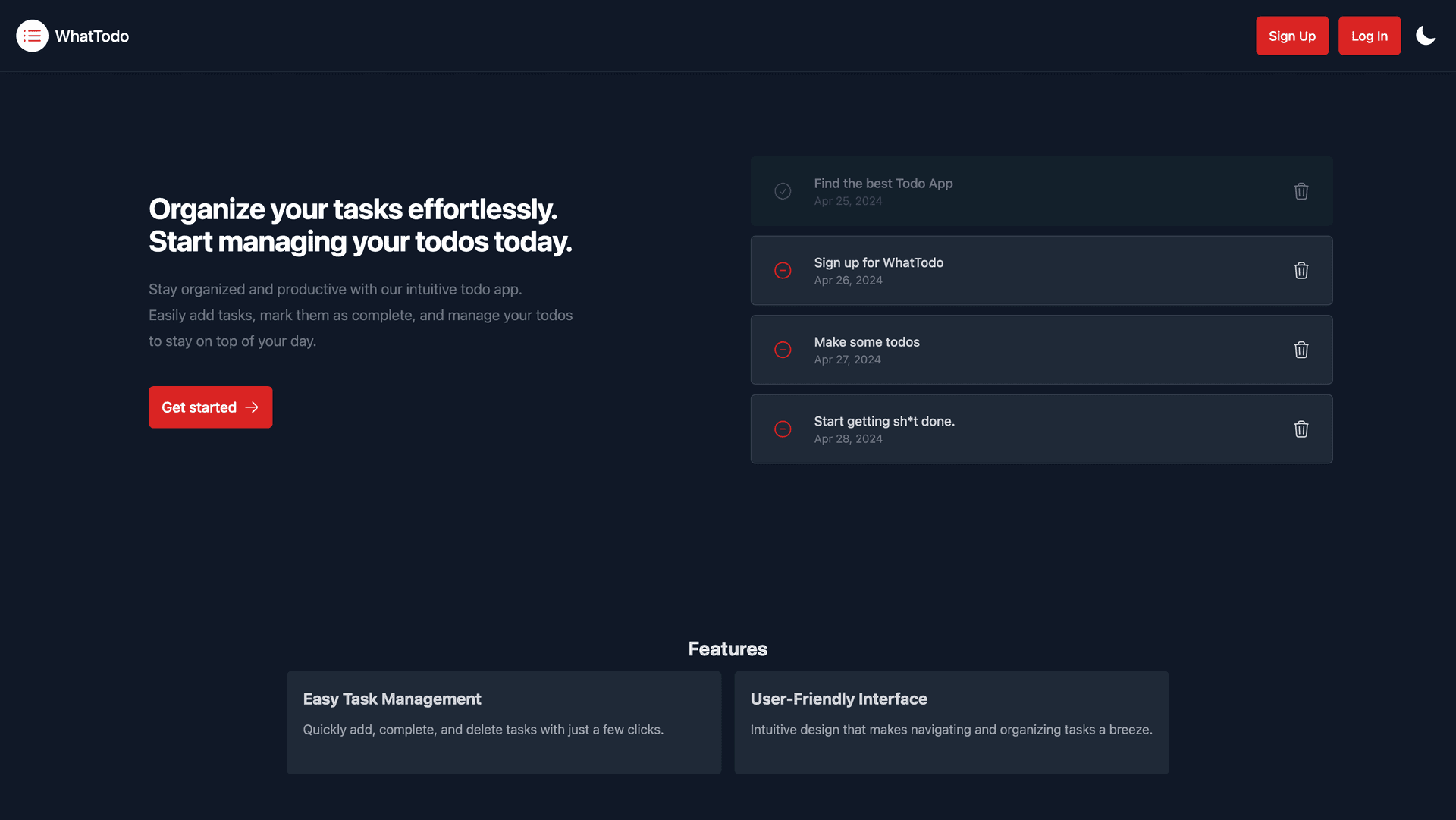This screenshot has width=1456, height=820.
Task: Delete the 'Make some todos' todo
Action: pos(1301,350)
